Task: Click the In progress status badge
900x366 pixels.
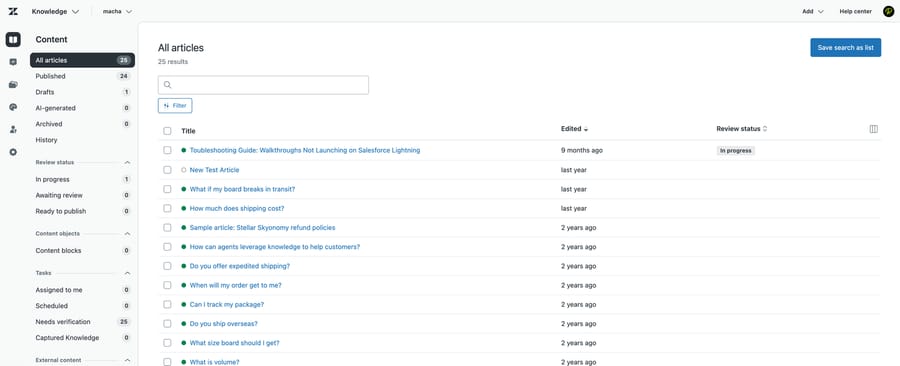Action: point(736,151)
